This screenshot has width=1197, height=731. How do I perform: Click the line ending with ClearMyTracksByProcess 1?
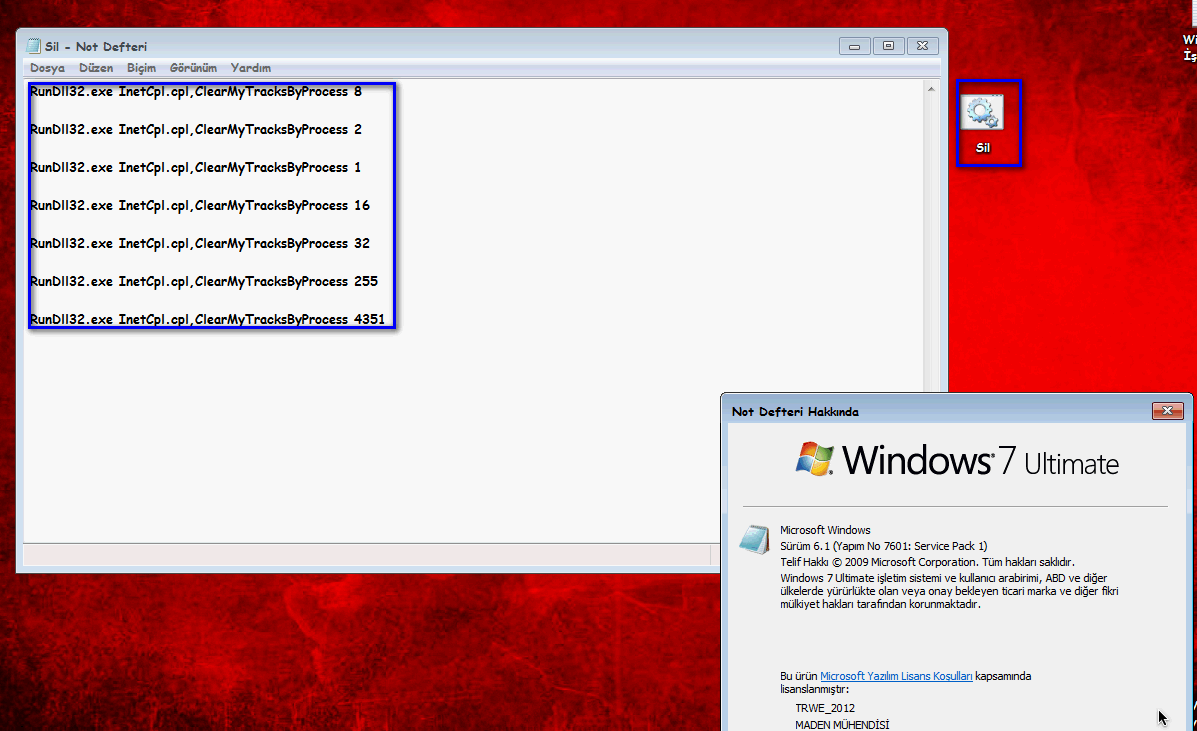(x=195, y=167)
